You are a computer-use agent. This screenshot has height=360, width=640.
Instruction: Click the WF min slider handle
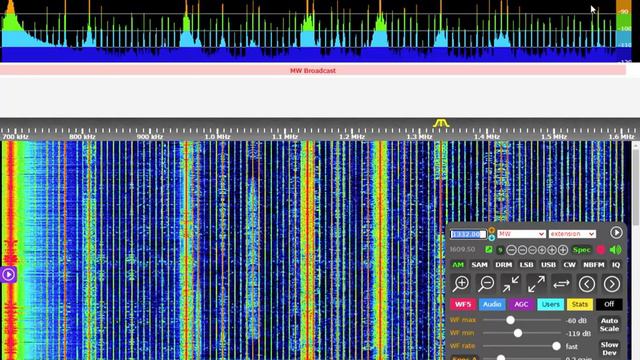point(518,333)
